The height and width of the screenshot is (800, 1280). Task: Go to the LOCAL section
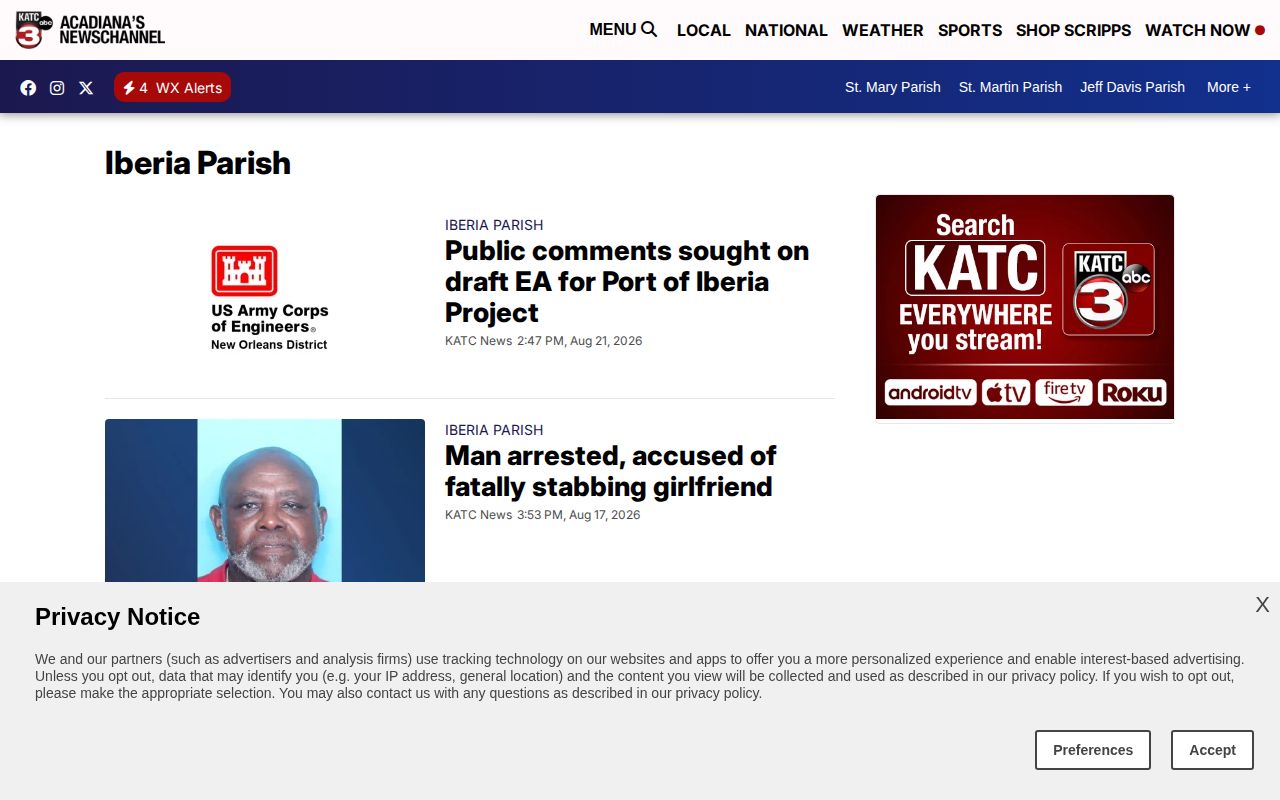[703, 30]
